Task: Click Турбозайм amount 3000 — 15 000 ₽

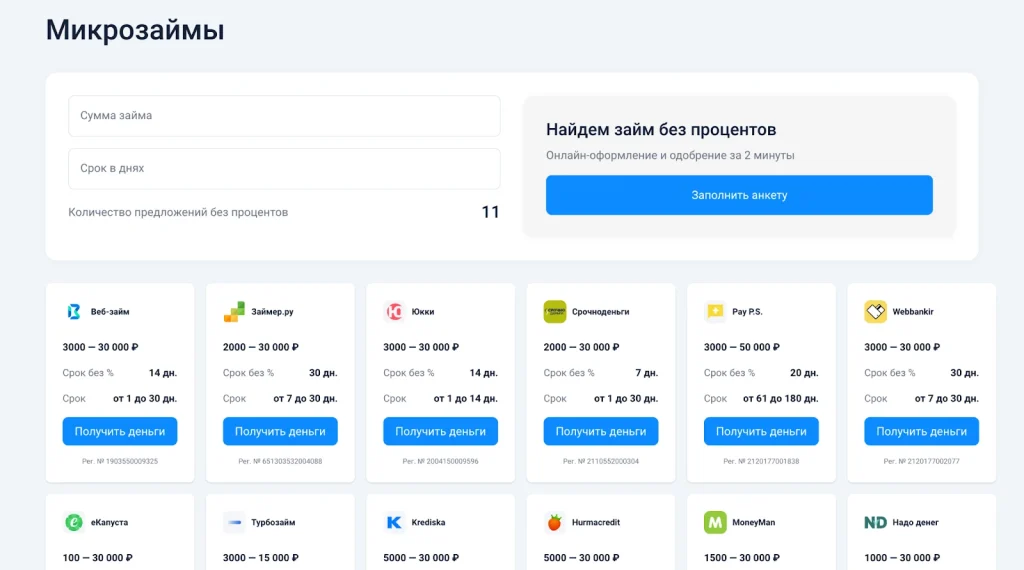Action: 261,558
